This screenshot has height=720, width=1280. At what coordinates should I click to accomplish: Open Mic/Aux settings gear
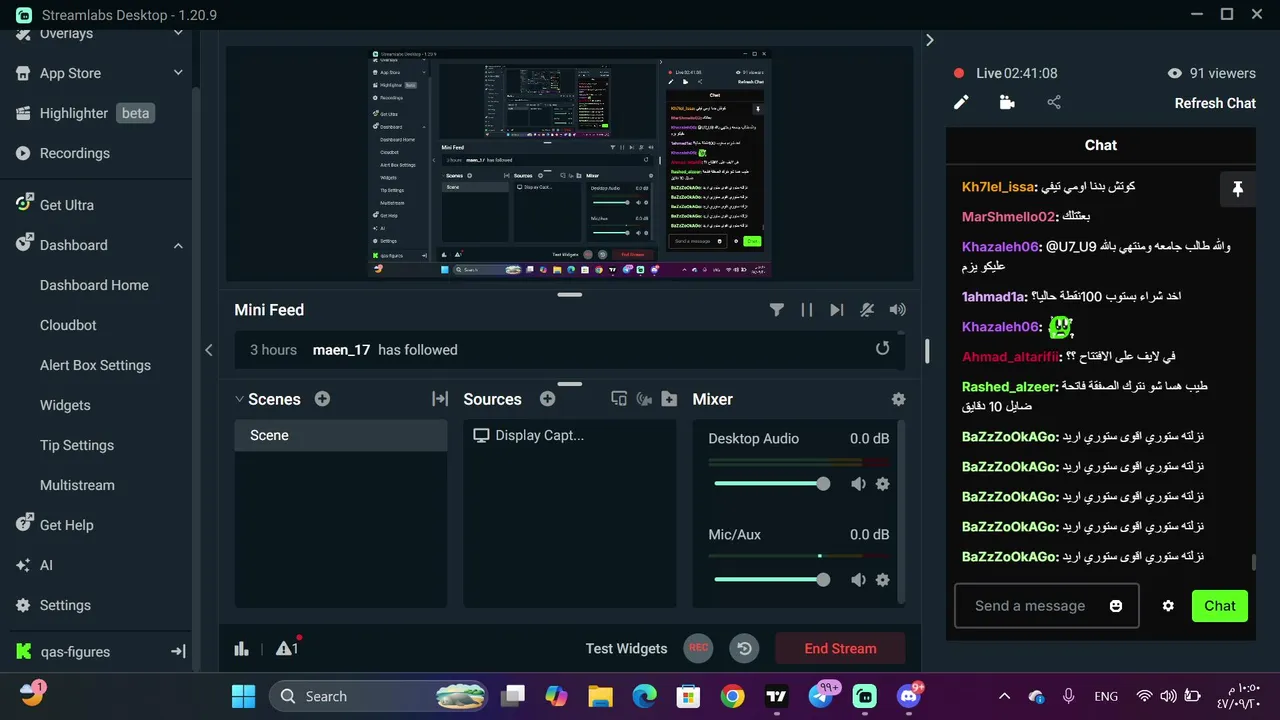point(882,580)
